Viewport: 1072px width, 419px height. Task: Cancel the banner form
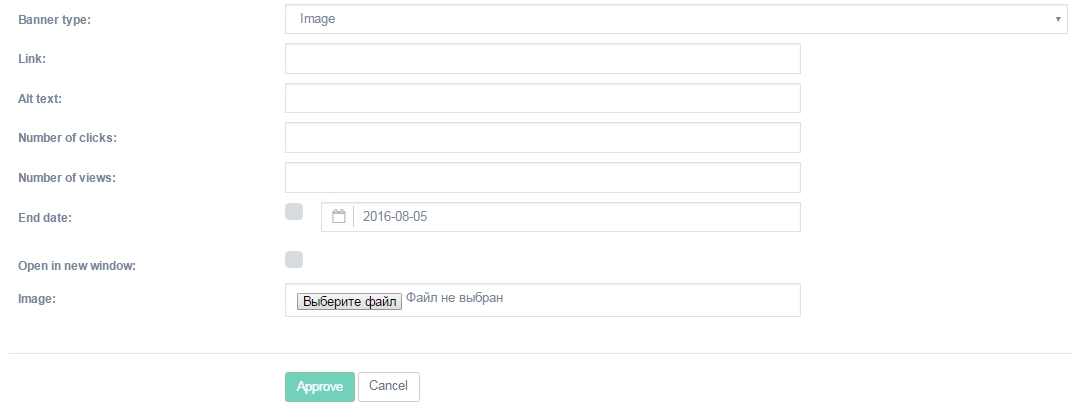388,386
